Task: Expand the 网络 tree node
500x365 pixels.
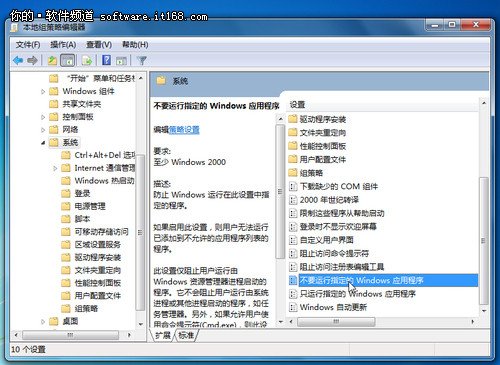Action: coord(43,130)
